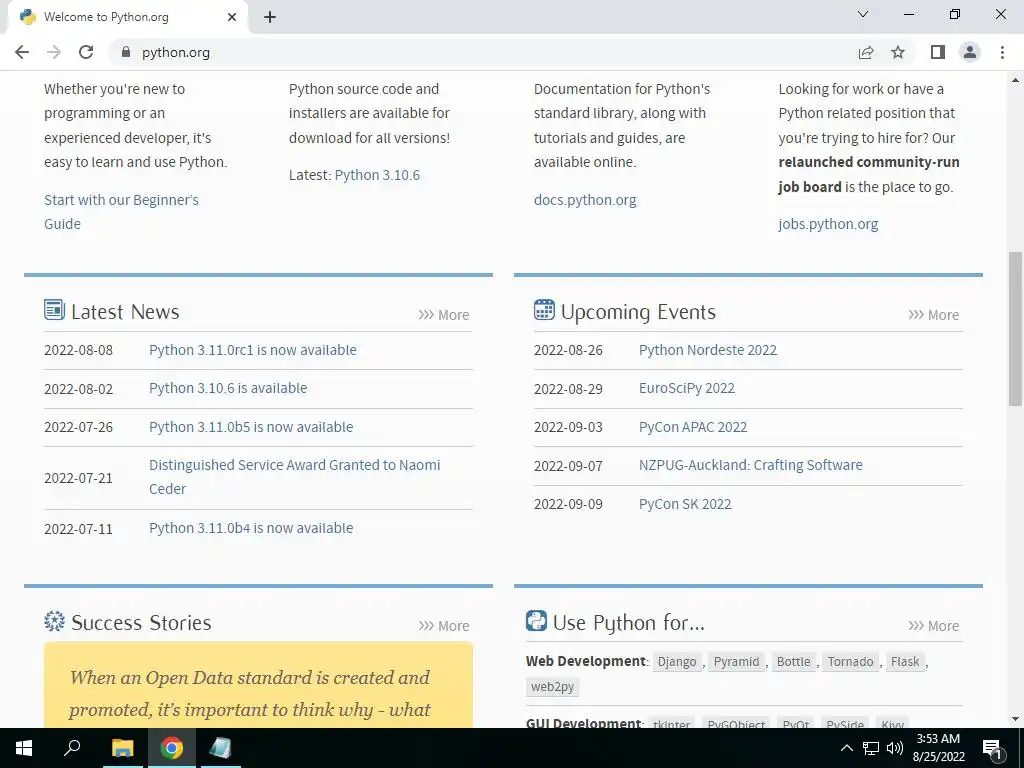Reload the python.org page
The height and width of the screenshot is (768, 1024).
(86, 52)
